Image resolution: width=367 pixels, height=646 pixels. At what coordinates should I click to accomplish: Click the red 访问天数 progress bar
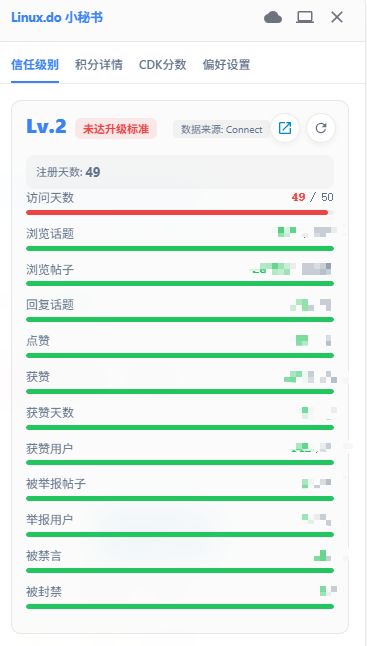click(x=180, y=213)
